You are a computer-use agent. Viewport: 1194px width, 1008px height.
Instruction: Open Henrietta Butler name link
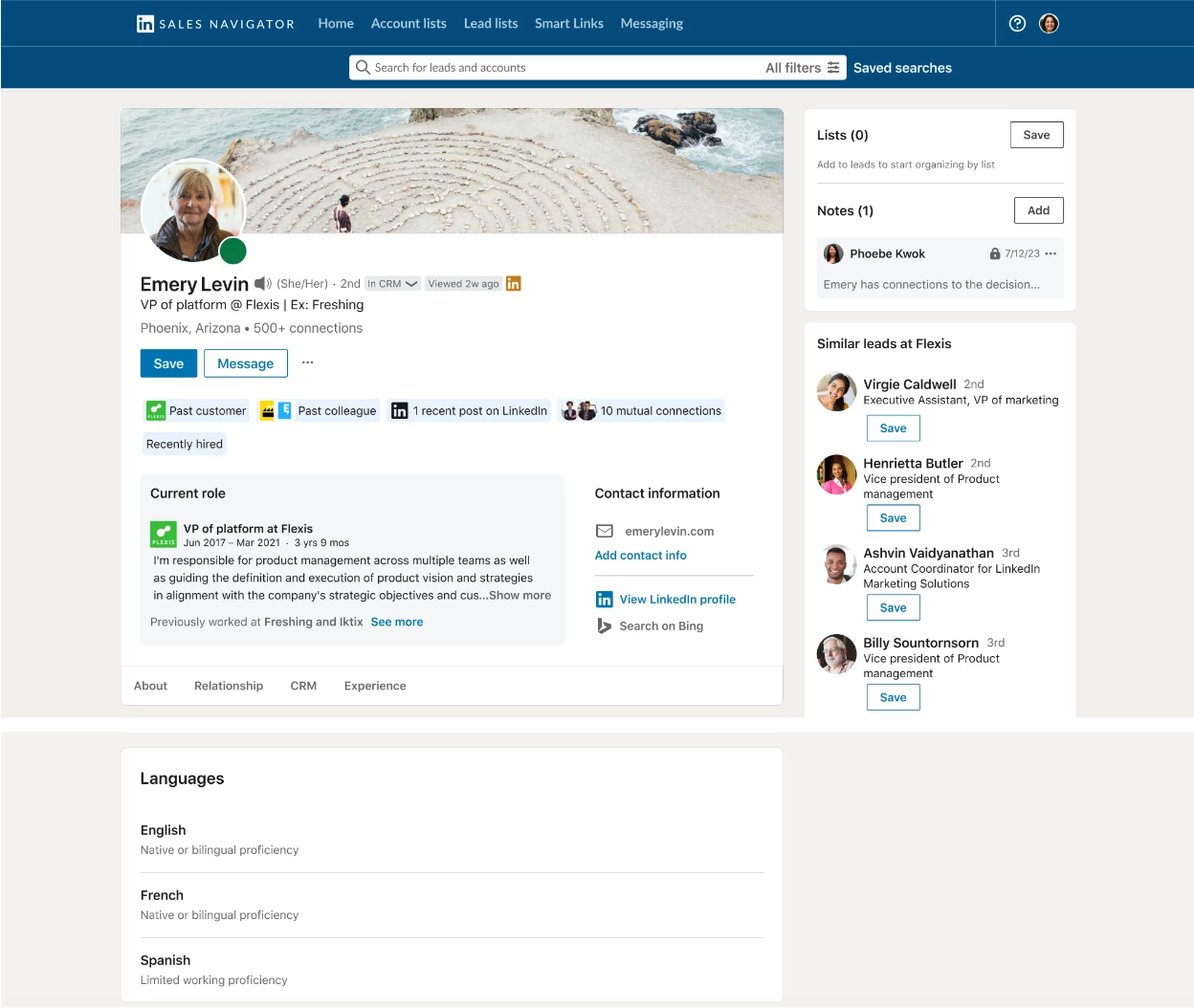click(913, 464)
